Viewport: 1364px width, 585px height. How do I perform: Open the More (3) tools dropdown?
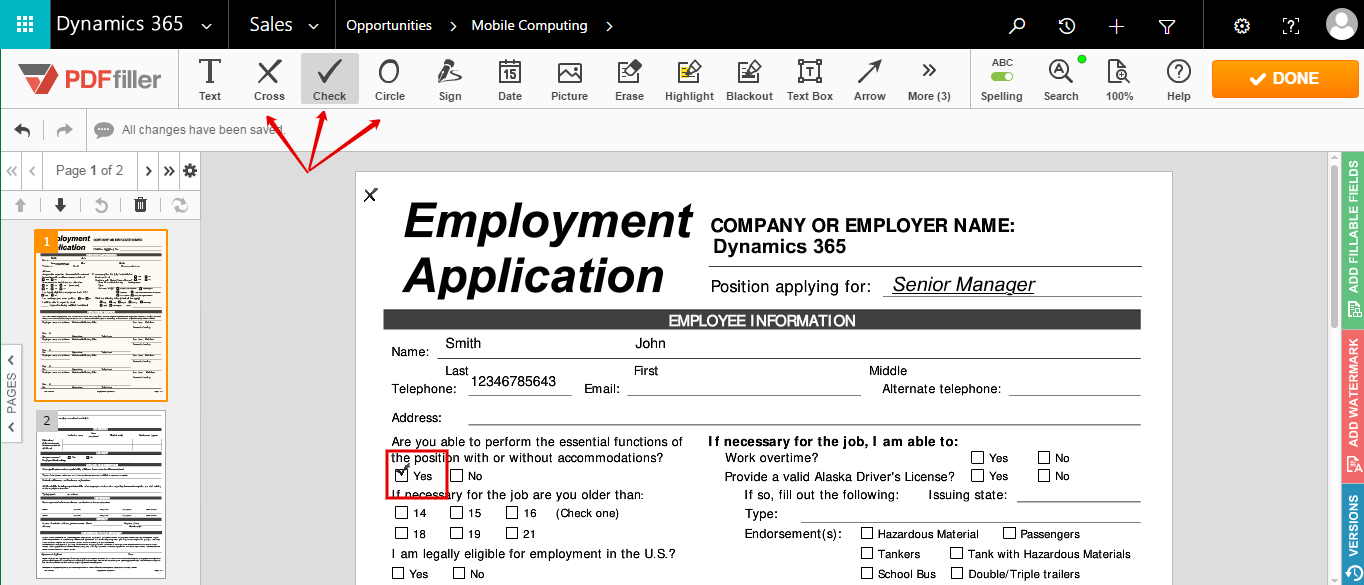[929, 79]
